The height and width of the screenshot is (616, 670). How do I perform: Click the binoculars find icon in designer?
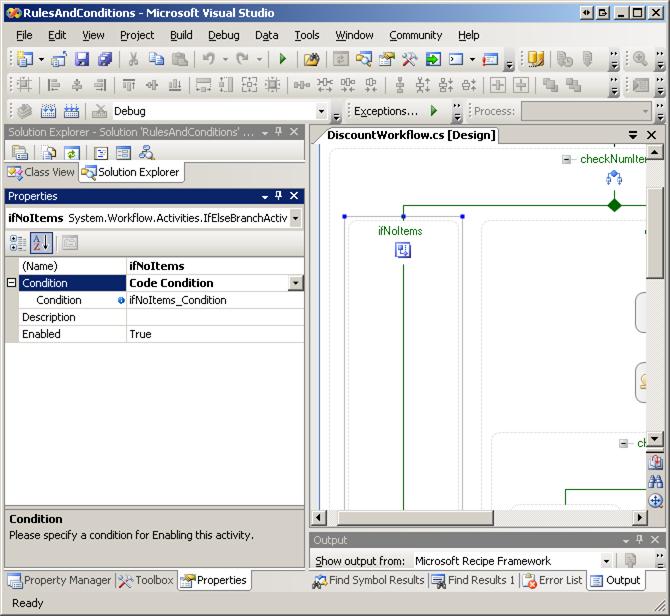[656, 482]
